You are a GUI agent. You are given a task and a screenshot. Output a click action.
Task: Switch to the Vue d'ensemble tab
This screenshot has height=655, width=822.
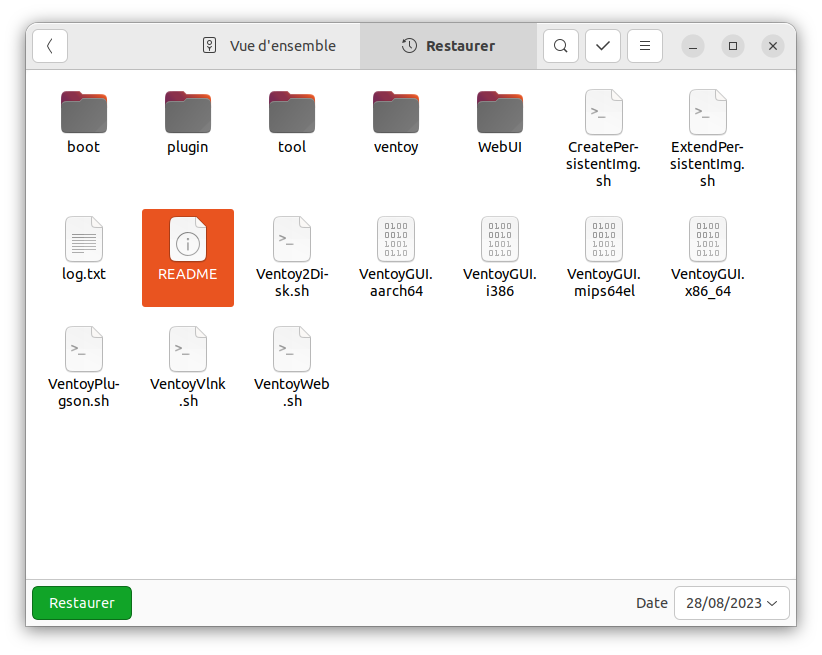269,46
